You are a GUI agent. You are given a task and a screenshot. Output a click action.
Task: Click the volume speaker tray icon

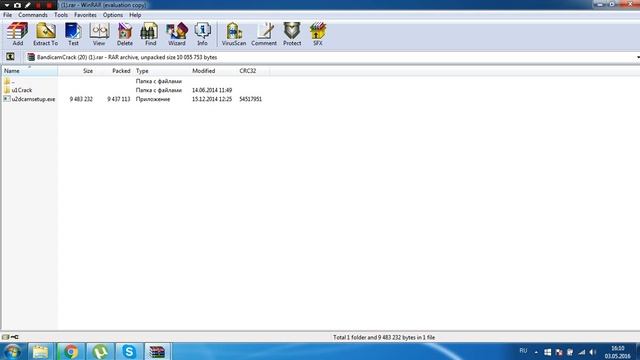coord(593,352)
